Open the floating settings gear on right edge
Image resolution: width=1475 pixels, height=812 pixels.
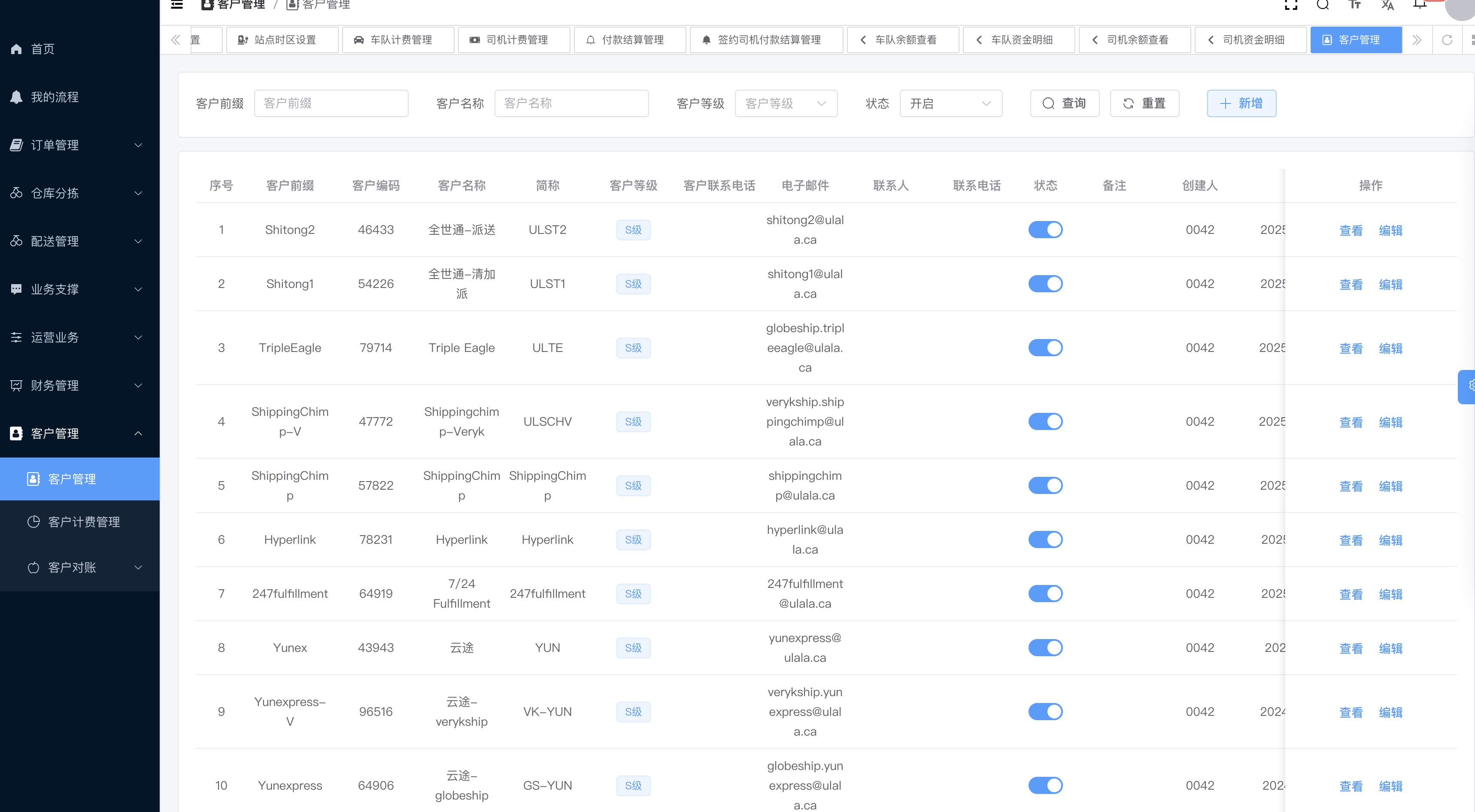(x=1469, y=386)
